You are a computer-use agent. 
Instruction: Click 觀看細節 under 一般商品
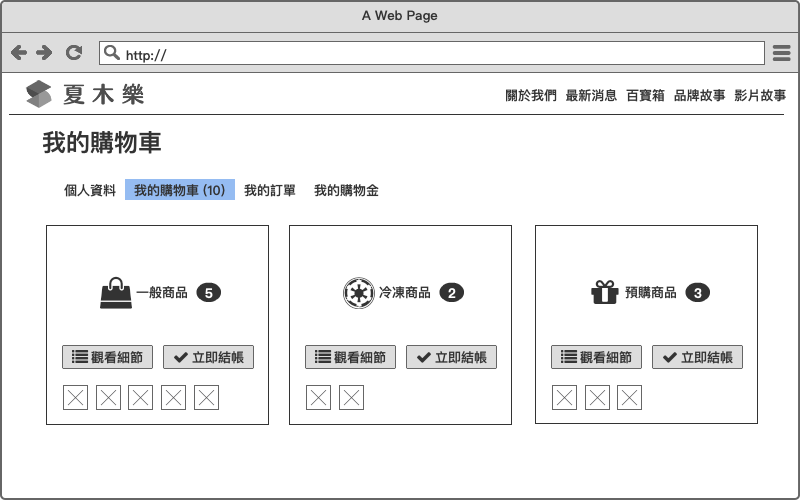108,357
